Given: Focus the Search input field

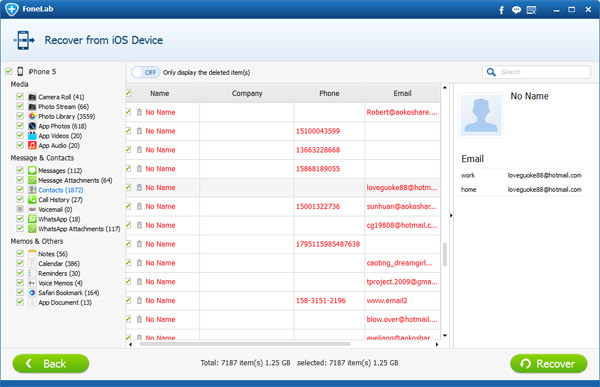Looking at the screenshot, I should click(536, 72).
